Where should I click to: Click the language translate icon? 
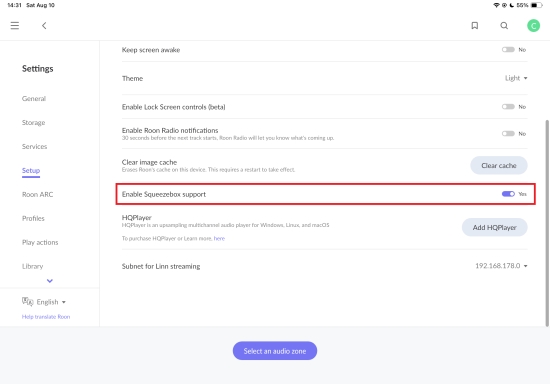[x=27, y=302]
